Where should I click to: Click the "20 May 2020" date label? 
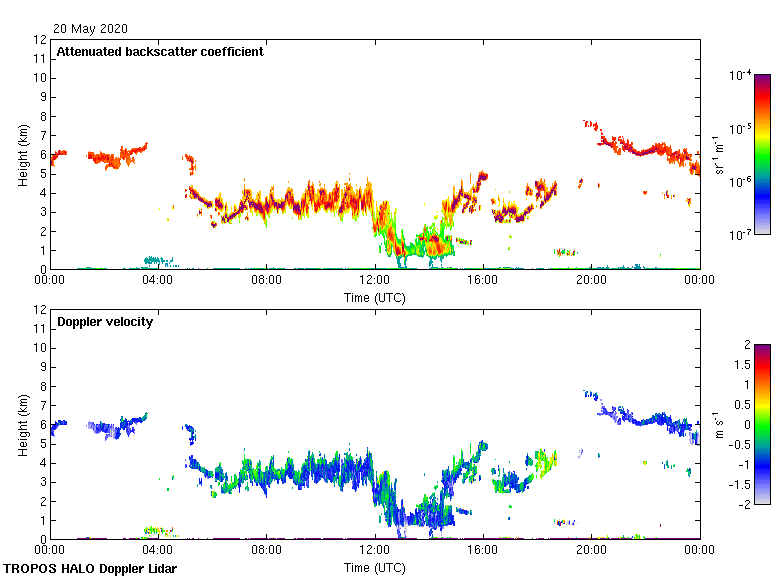tap(92, 29)
